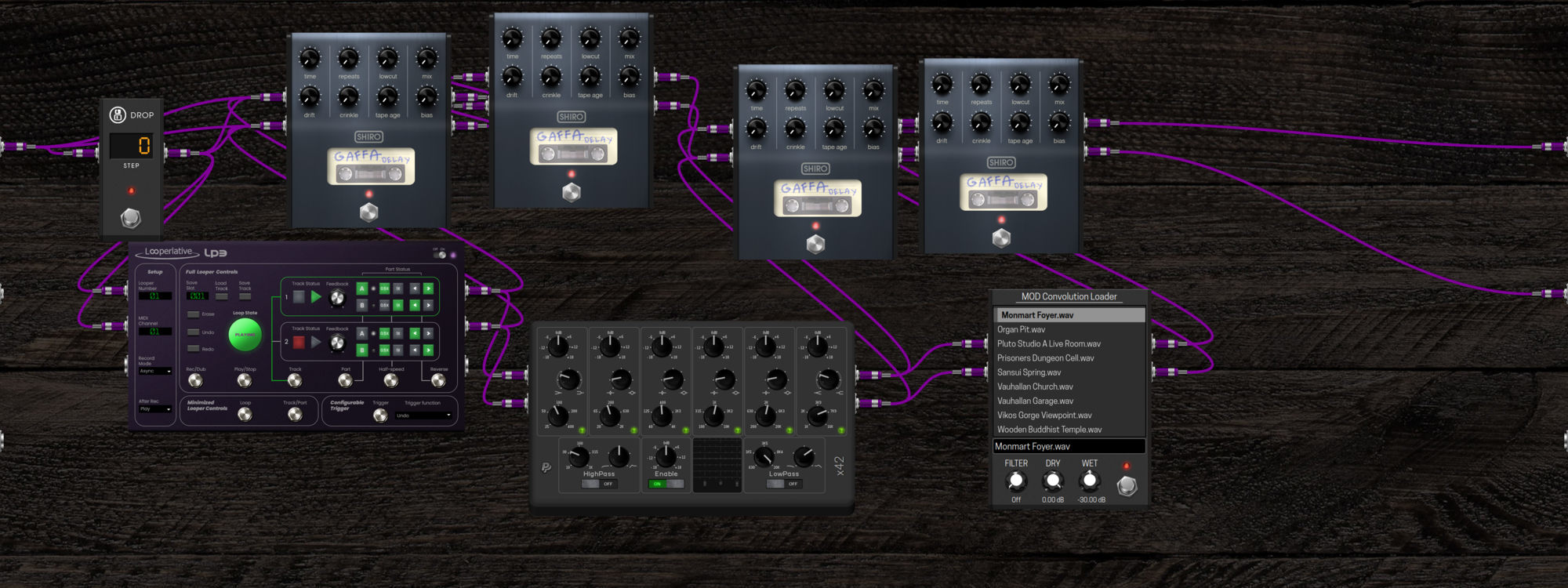The image size is (1568, 588).
Task: Set track 1 part B to 1x speed
Action: pos(398,305)
